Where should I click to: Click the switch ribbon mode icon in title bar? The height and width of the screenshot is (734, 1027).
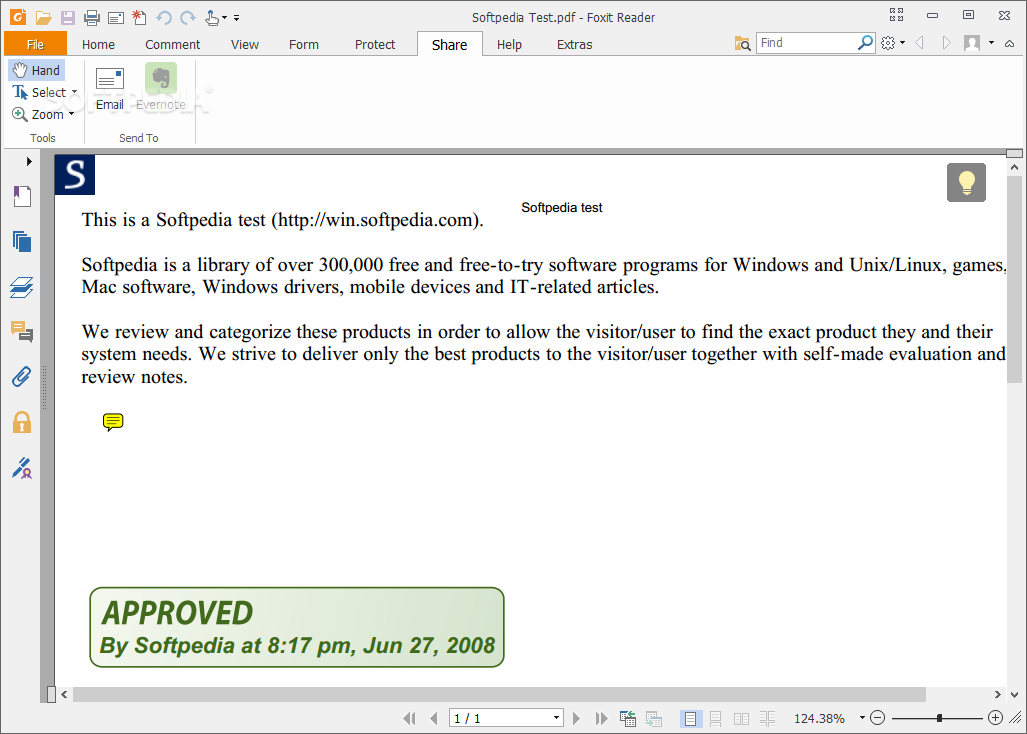(x=896, y=15)
